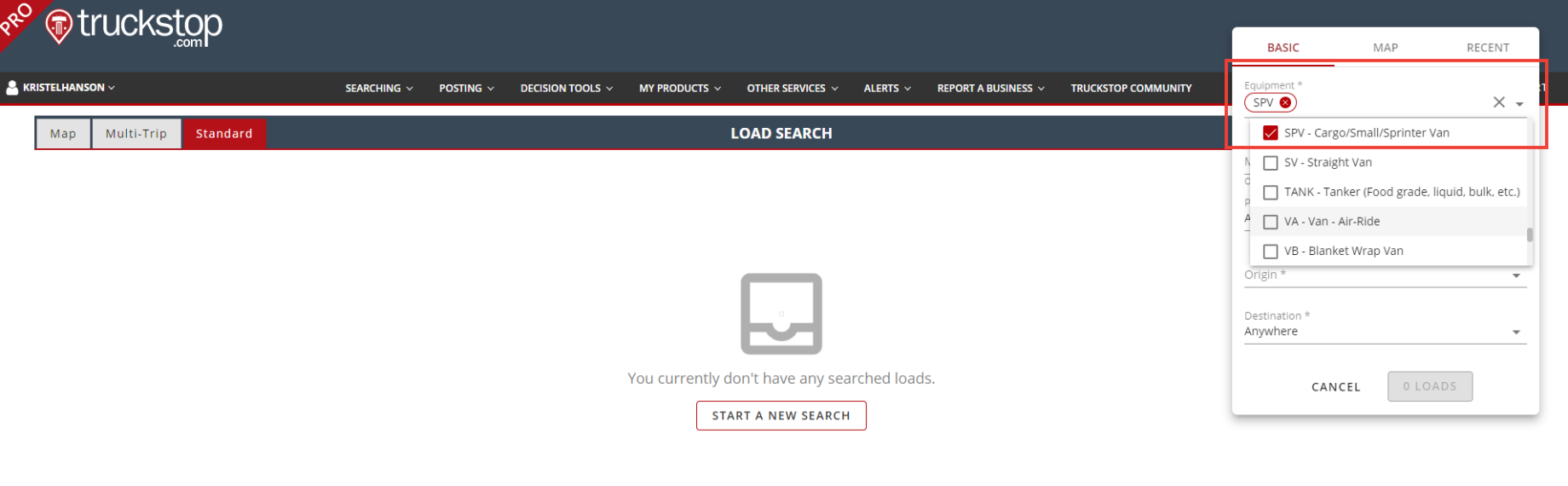The image size is (1568, 486).
Task: Click the user profile icon beside KRISTELHANSON
Action: point(12,88)
